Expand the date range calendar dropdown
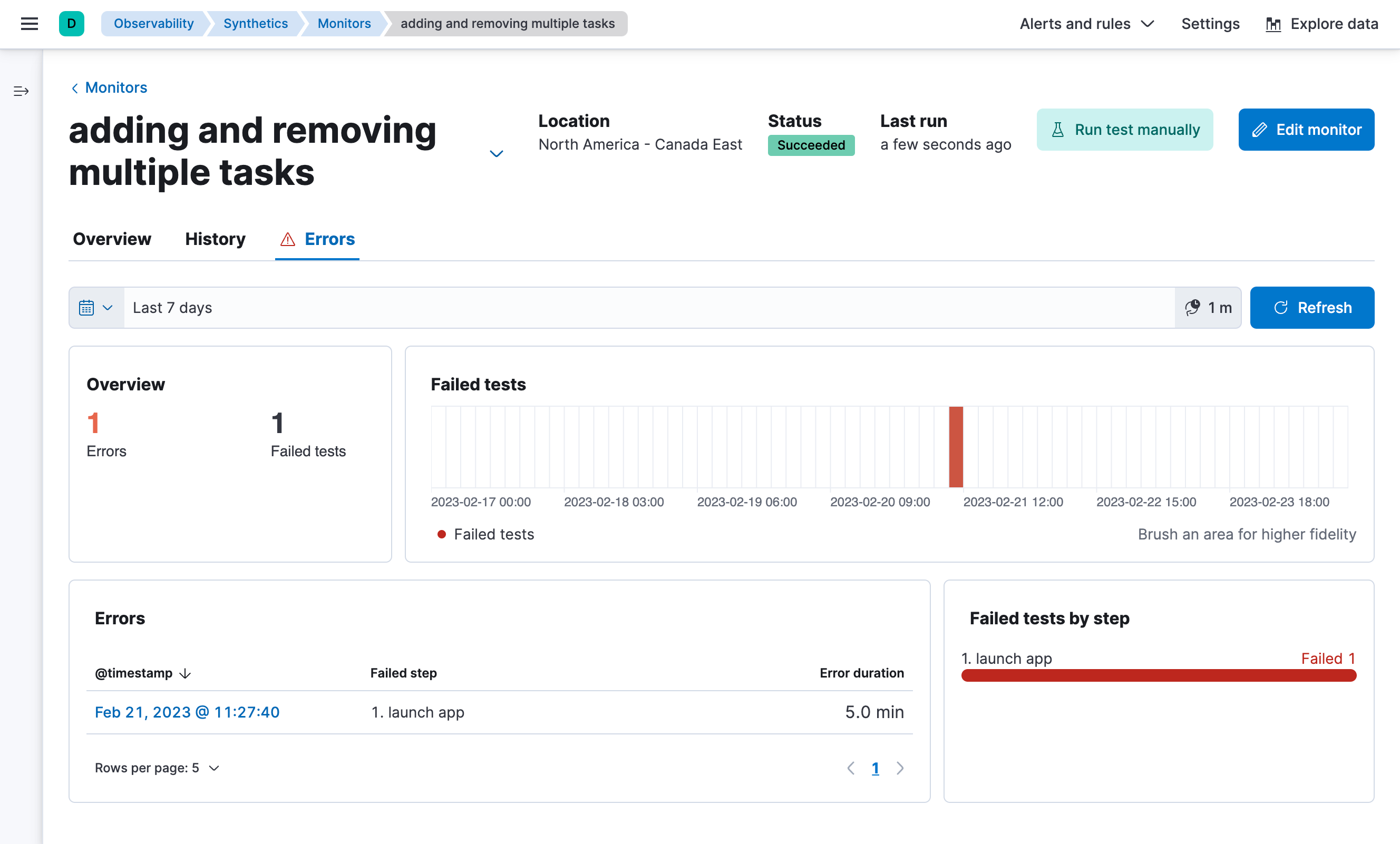 click(95, 308)
